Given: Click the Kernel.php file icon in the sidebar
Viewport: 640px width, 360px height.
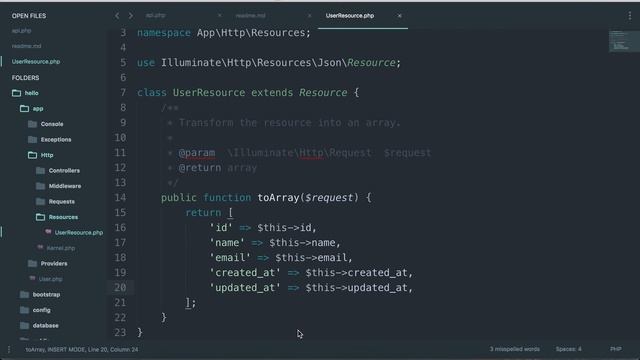Looking at the screenshot, I should tap(40, 247).
